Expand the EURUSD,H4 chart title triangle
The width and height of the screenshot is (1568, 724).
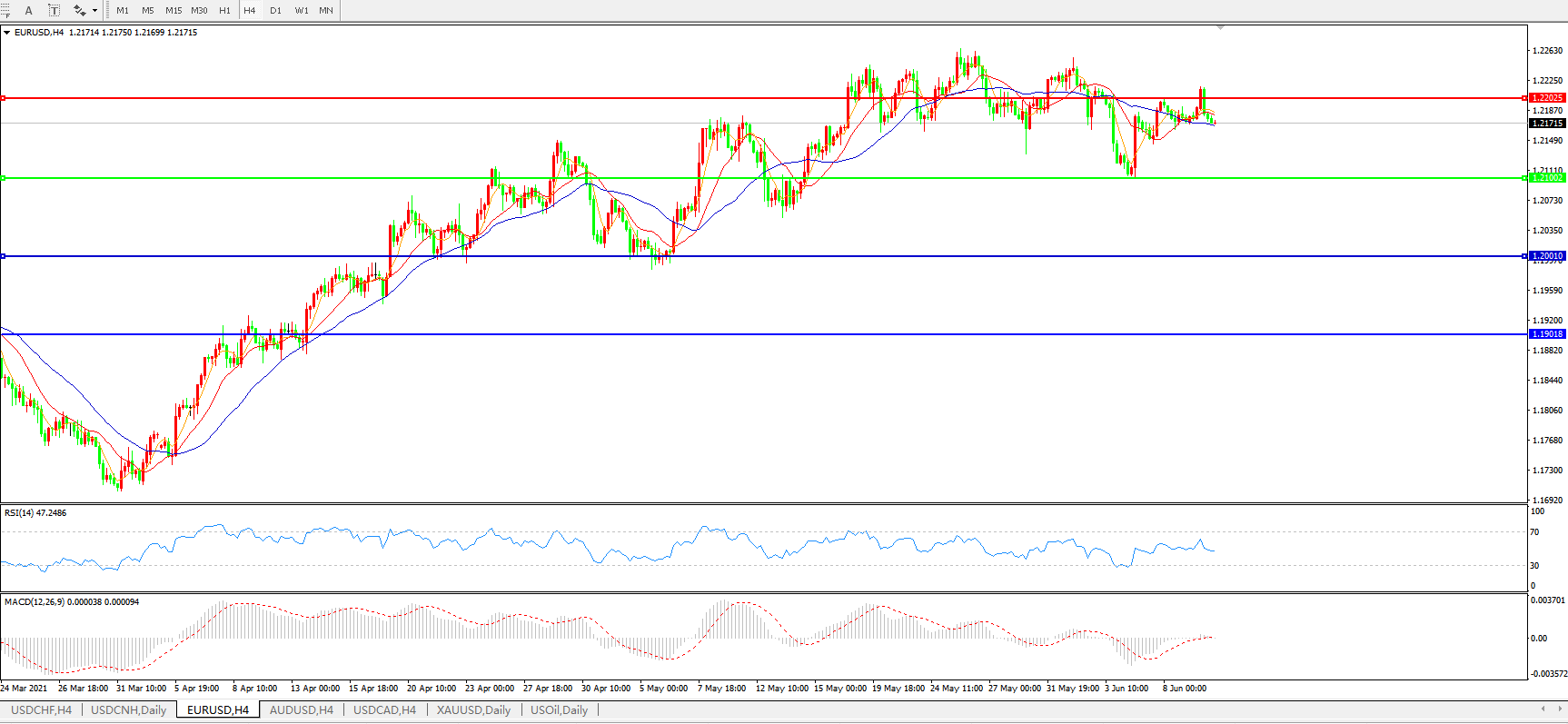point(6,33)
